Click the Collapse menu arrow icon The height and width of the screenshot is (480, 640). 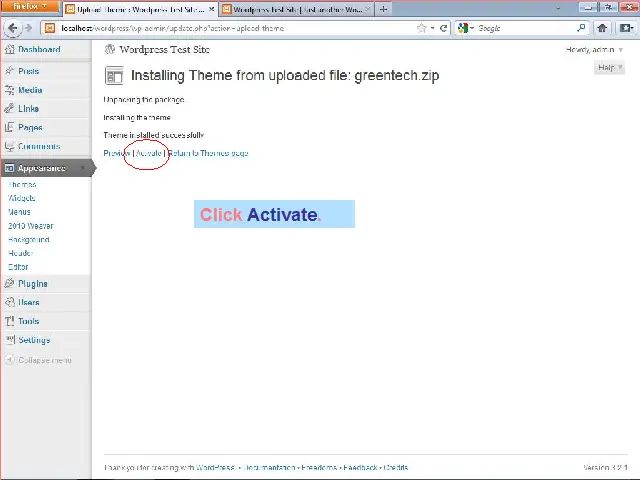[x=9, y=360]
